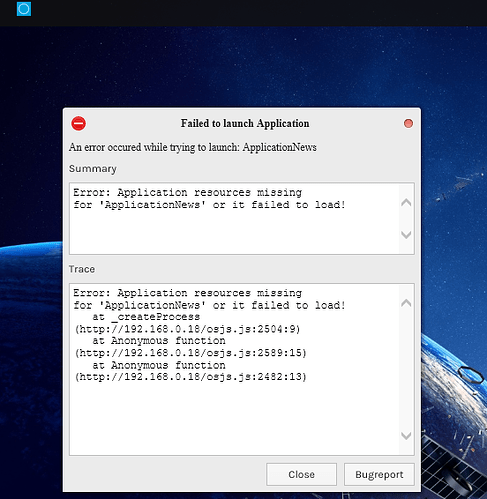Dismiss dialog using the red circle button
The height and width of the screenshot is (499, 487).
[408, 123]
